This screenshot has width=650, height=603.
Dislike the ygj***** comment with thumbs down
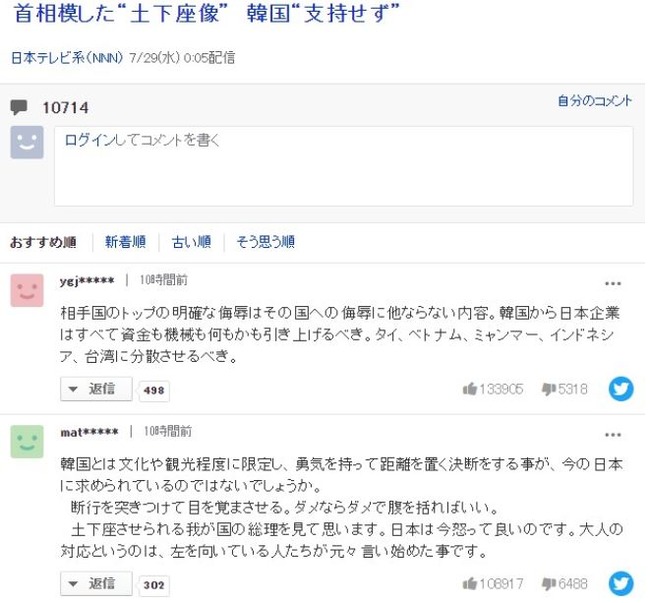pos(549,389)
